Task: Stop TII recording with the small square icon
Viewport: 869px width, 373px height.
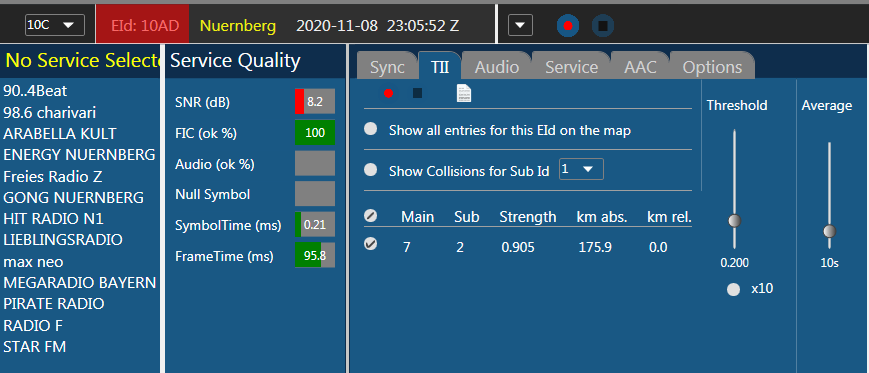Action: [417, 93]
